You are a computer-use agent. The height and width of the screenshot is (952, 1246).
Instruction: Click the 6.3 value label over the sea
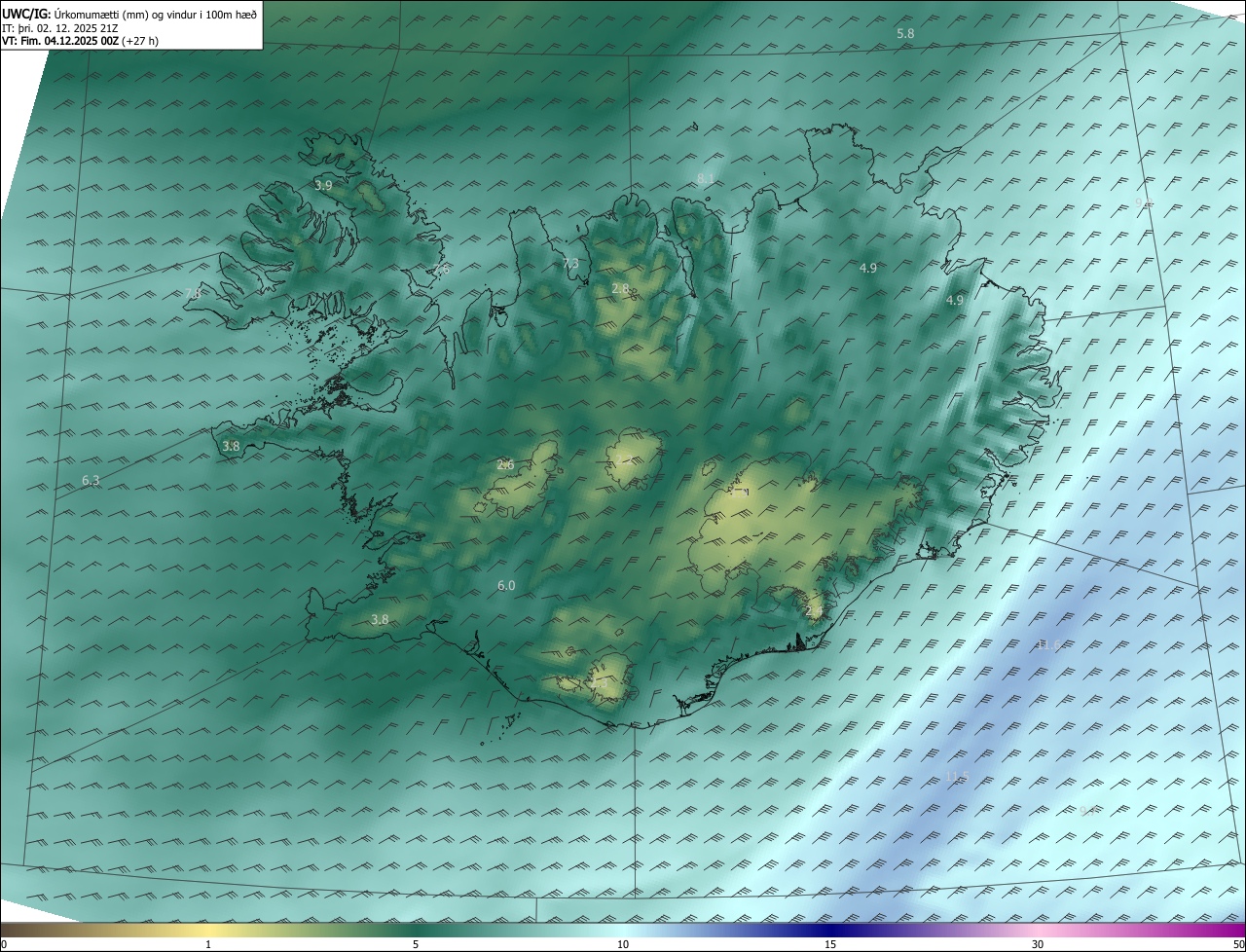[91, 480]
